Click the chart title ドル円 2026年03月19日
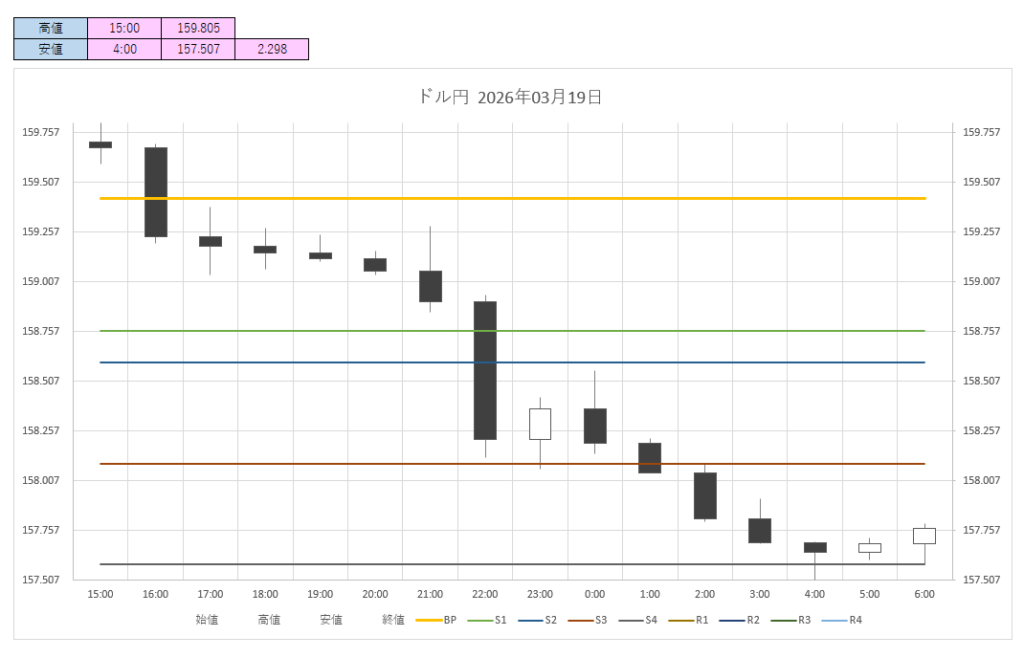Screen dimensions: 1024x658 [x=510, y=97]
